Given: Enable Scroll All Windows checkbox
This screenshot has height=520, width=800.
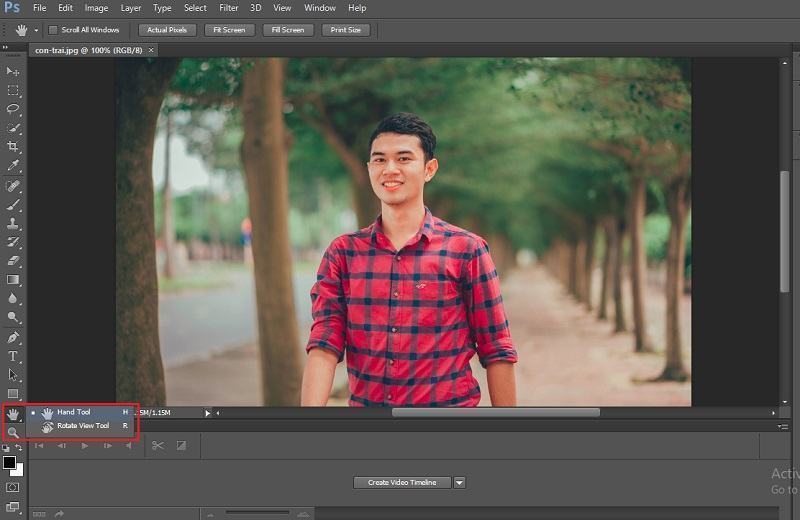Looking at the screenshot, I should coord(53,30).
